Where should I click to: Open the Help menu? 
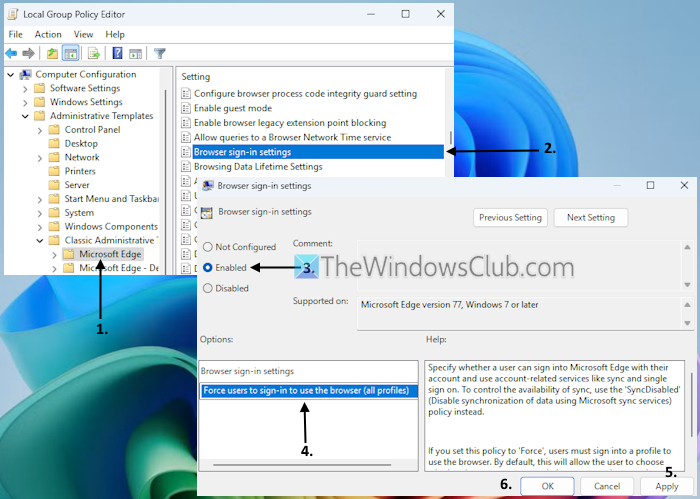[x=115, y=34]
